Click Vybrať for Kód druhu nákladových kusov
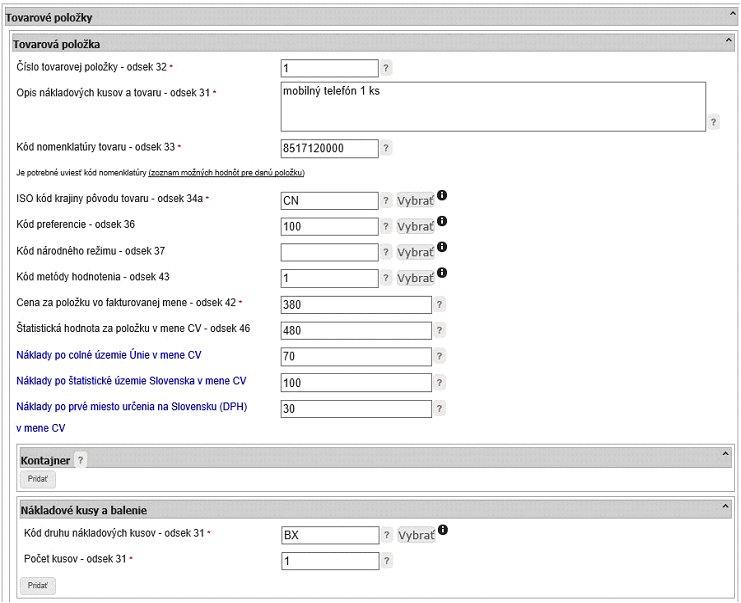 click(416, 535)
